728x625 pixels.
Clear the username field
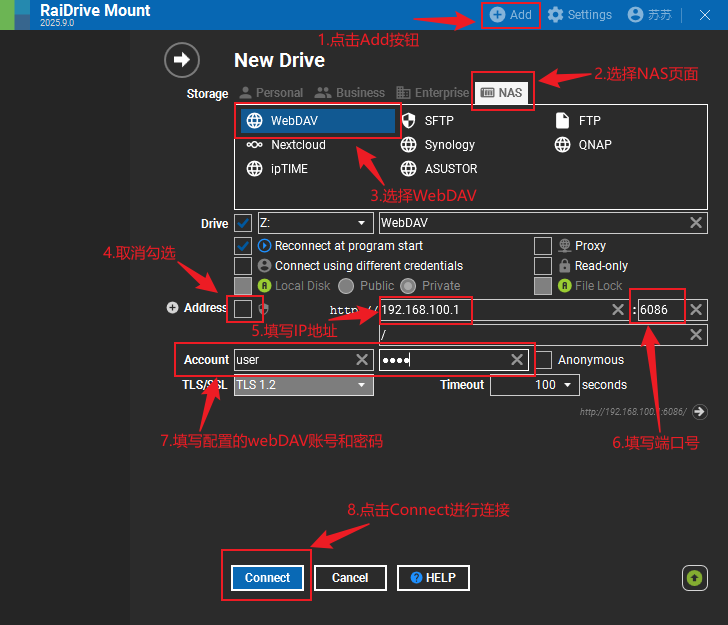362,360
